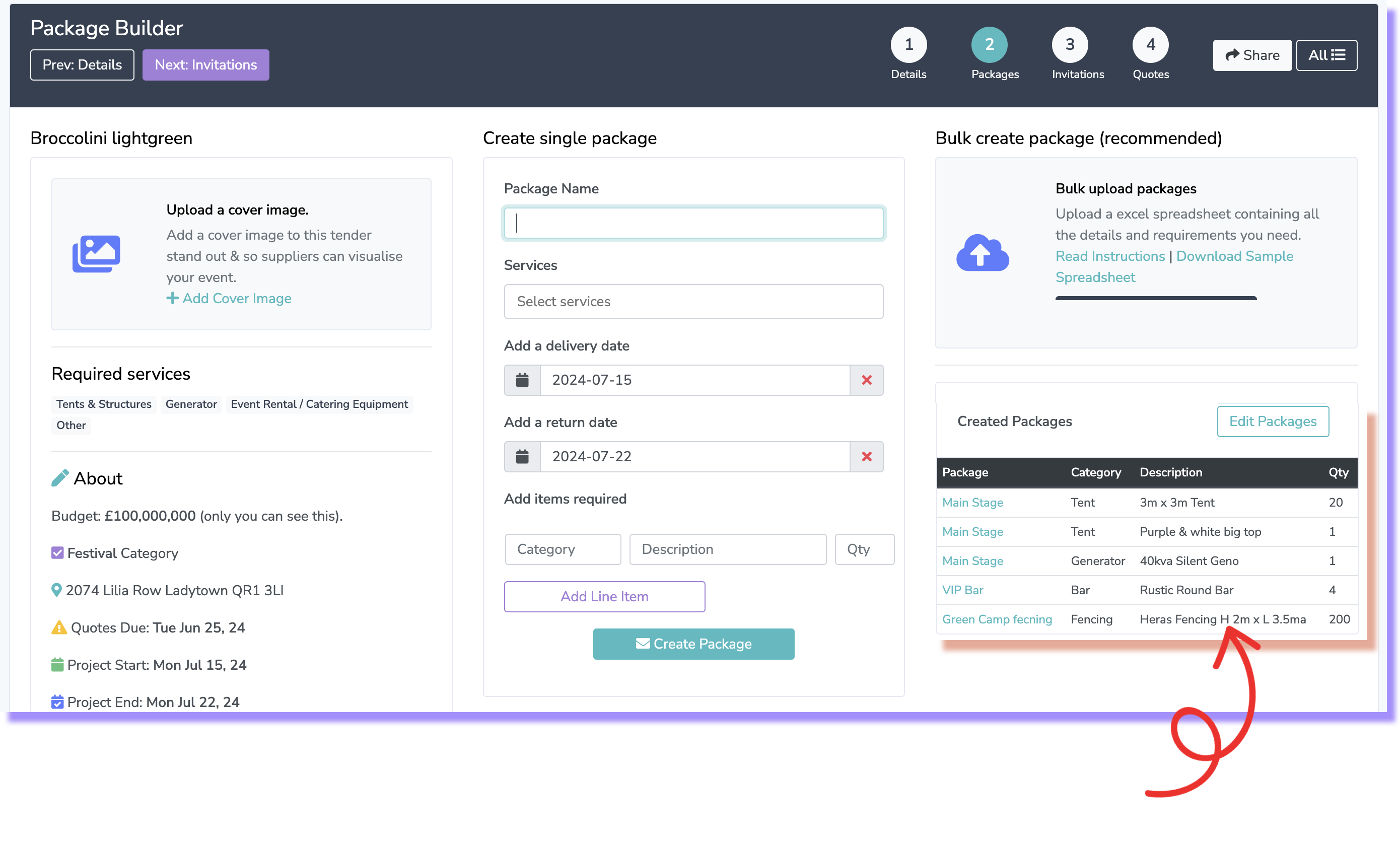The width and height of the screenshot is (1400, 843).
Task: Click the pencil icon beside About
Action: (x=59, y=478)
